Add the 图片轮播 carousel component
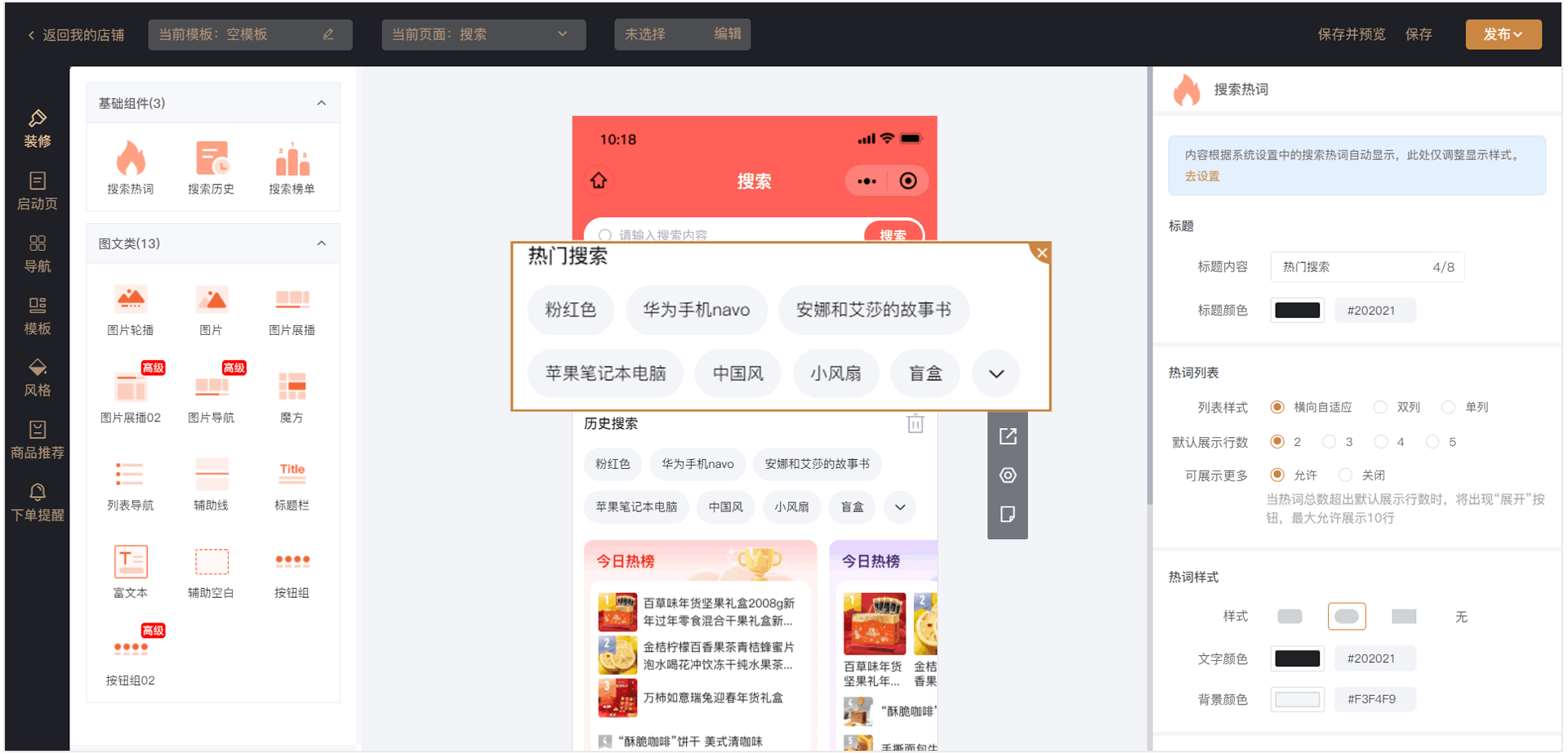This screenshot has width=1568, height=754. [131, 301]
